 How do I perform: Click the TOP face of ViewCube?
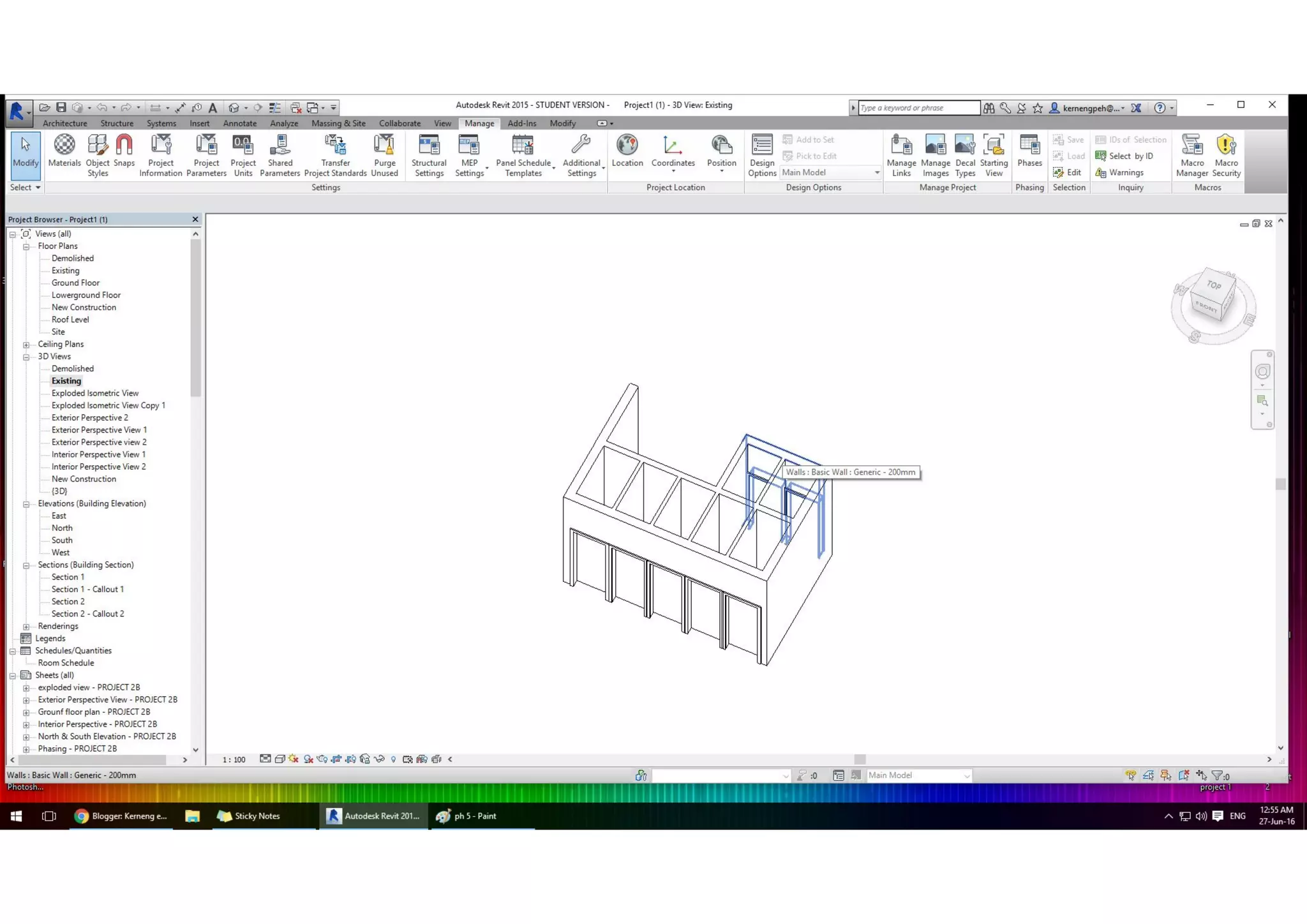1214,285
